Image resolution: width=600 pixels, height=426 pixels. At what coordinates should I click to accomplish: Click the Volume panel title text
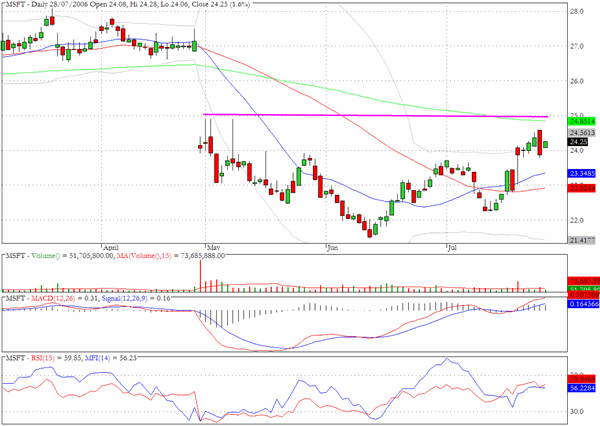115,256
